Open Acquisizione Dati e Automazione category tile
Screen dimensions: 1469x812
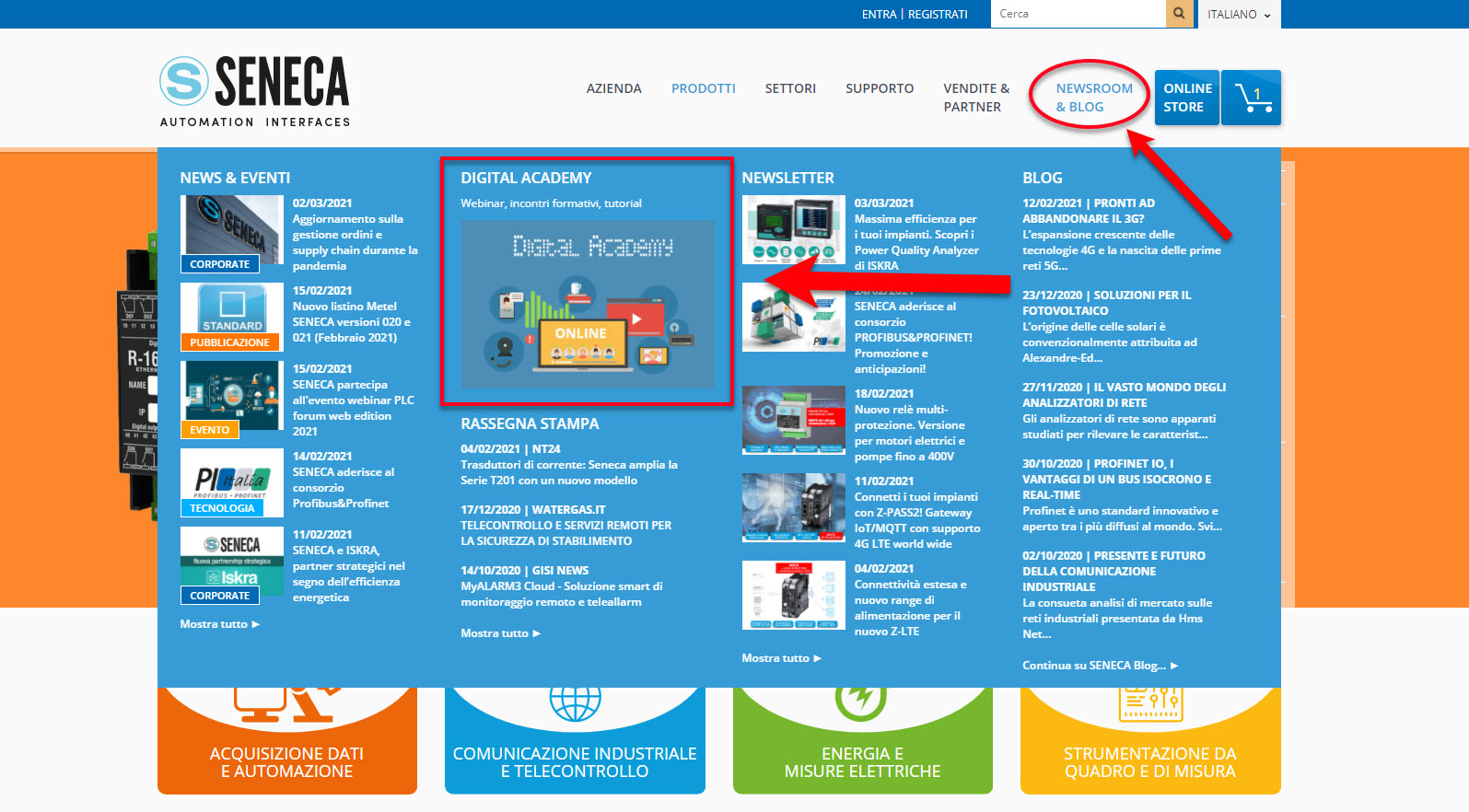[x=287, y=741]
